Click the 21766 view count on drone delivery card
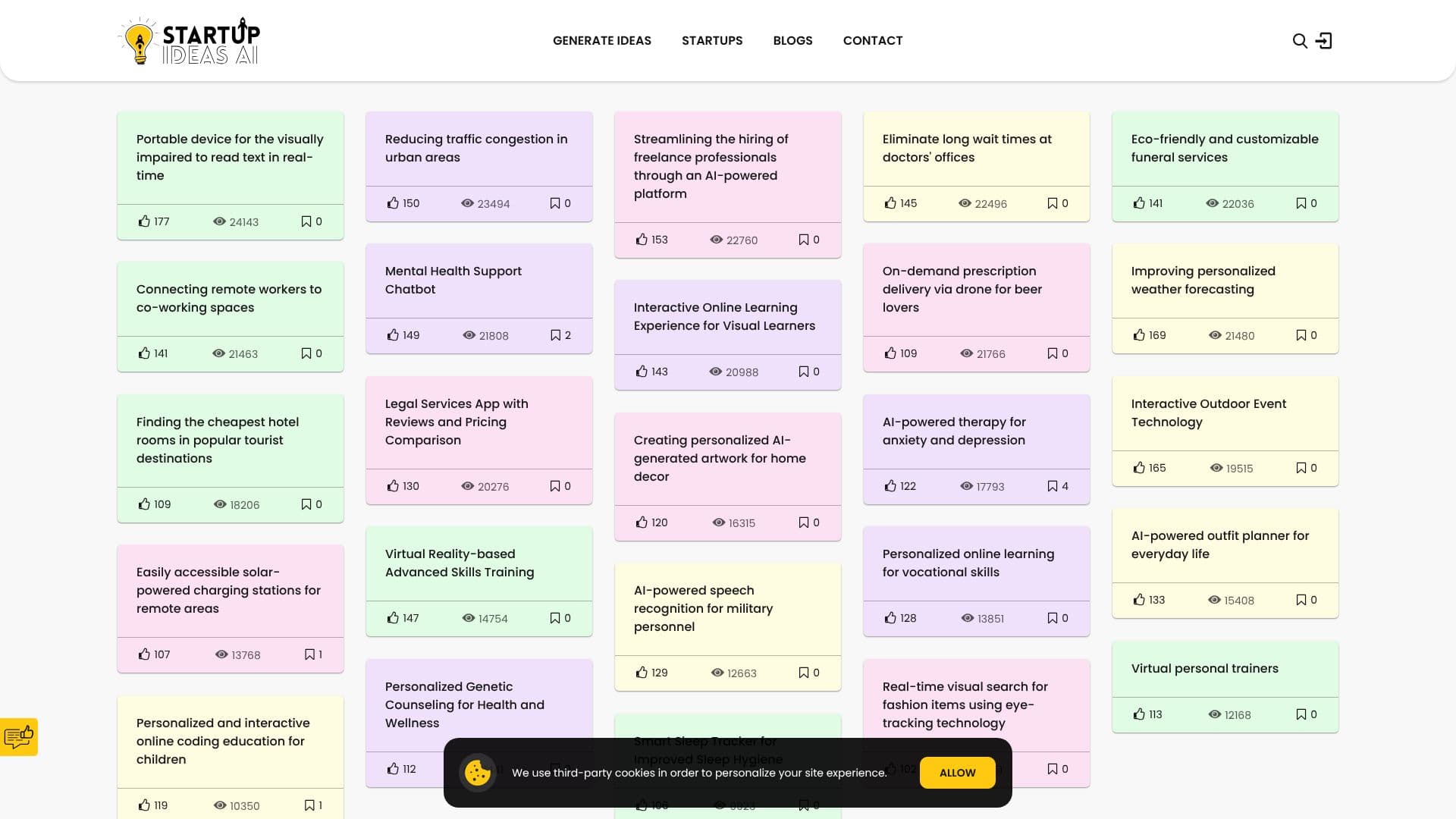Image resolution: width=1456 pixels, height=819 pixels. tap(991, 354)
